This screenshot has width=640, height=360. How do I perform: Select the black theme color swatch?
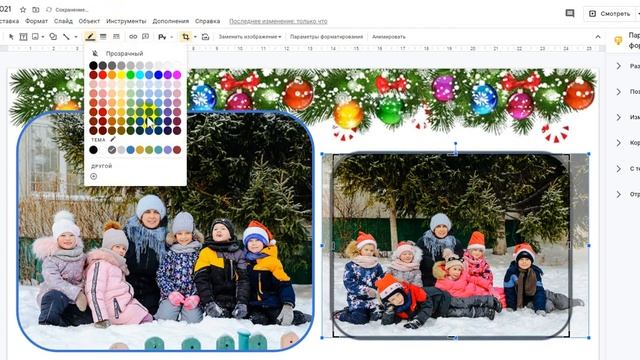(93, 150)
